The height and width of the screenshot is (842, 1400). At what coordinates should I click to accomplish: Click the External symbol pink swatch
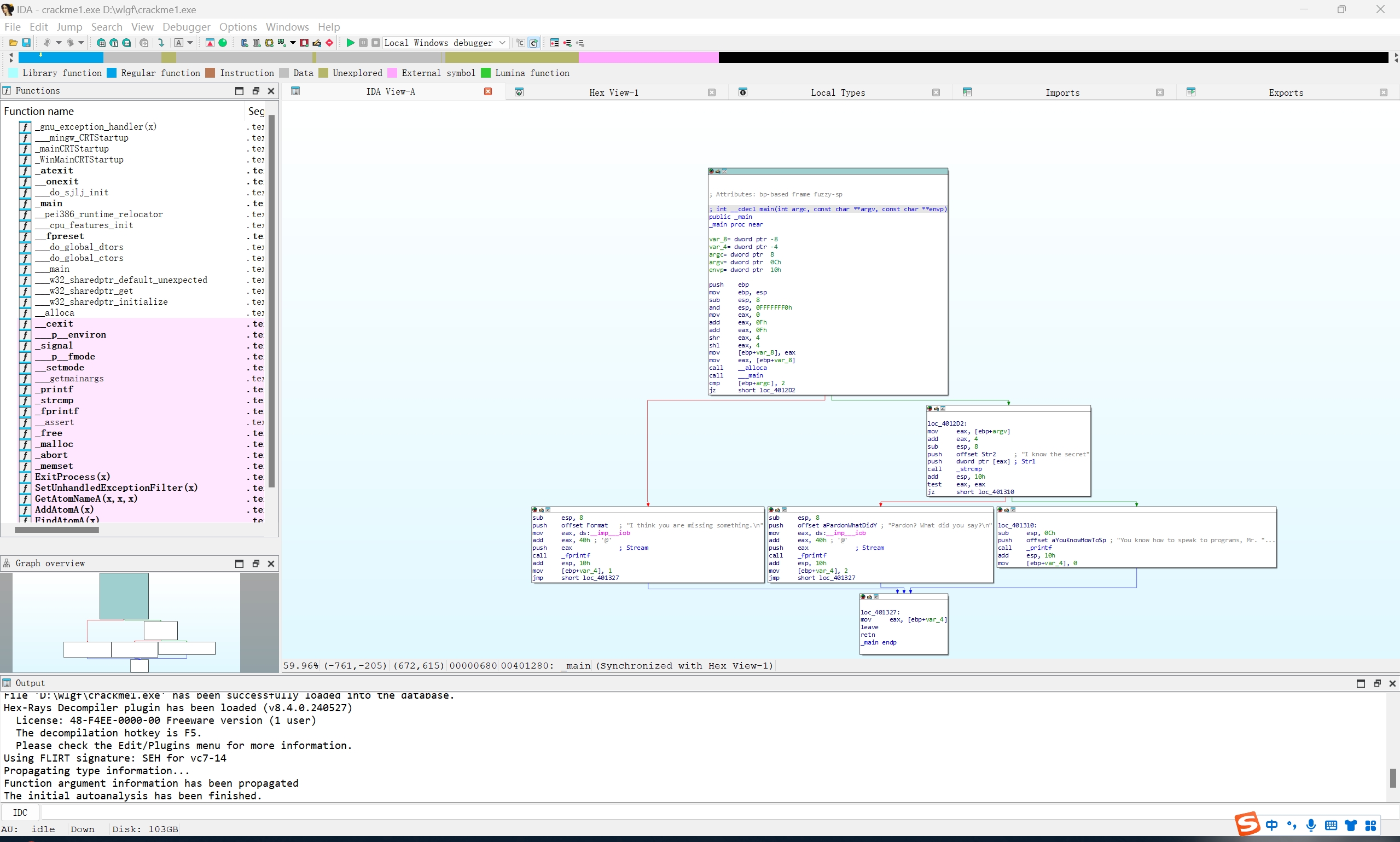tap(392, 73)
